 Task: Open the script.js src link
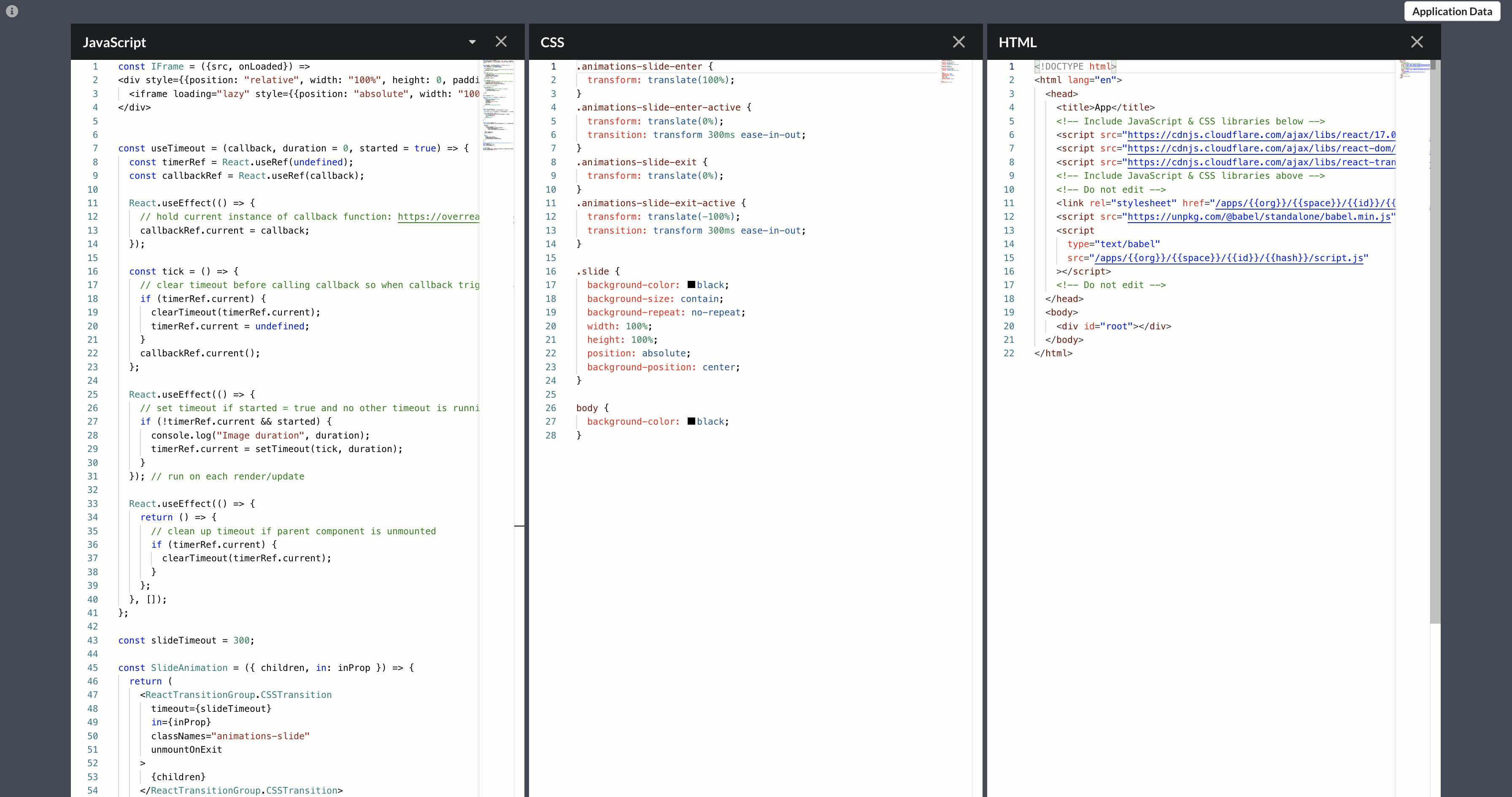pyautogui.click(x=1229, y=258)
